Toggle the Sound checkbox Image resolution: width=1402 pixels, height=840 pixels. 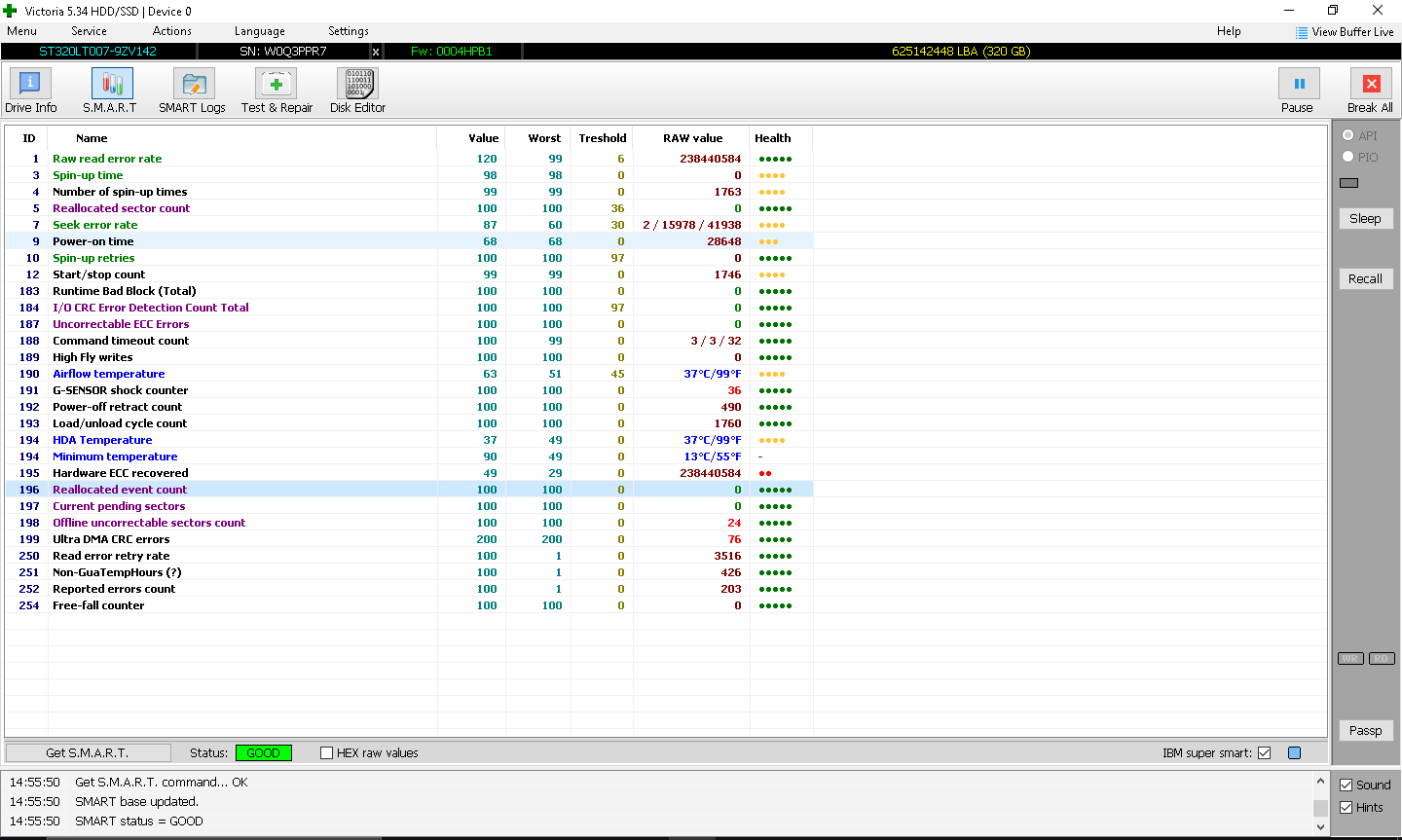coord(1347,785)
